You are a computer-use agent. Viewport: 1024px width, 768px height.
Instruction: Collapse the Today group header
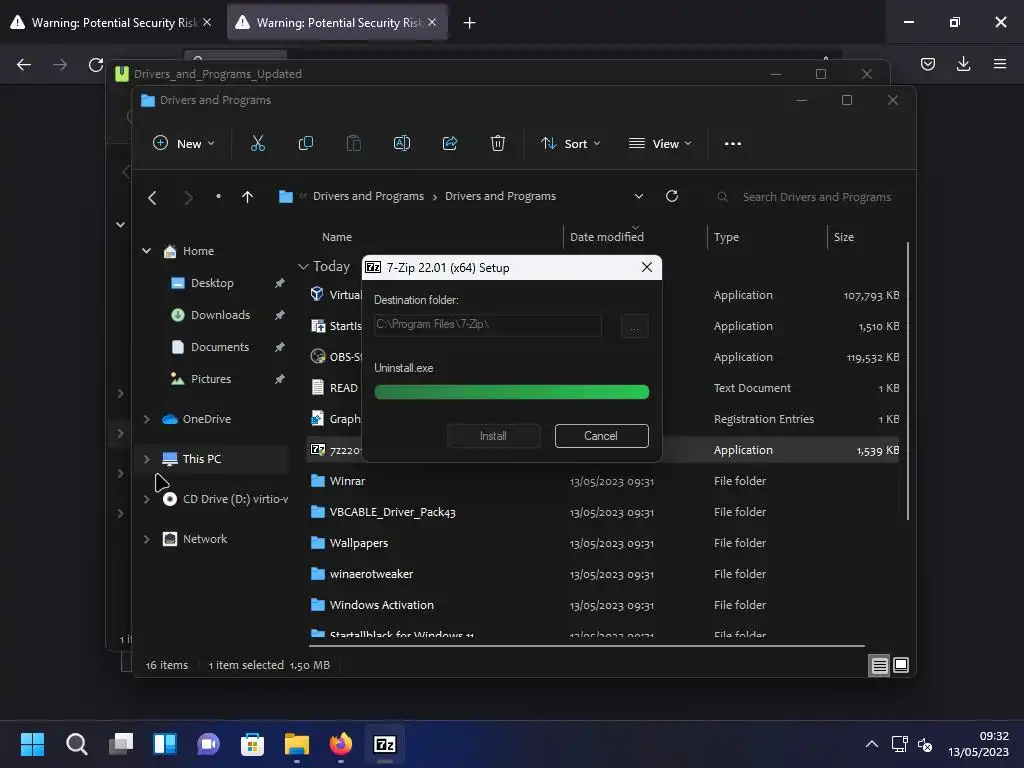(x=303, y=266)
